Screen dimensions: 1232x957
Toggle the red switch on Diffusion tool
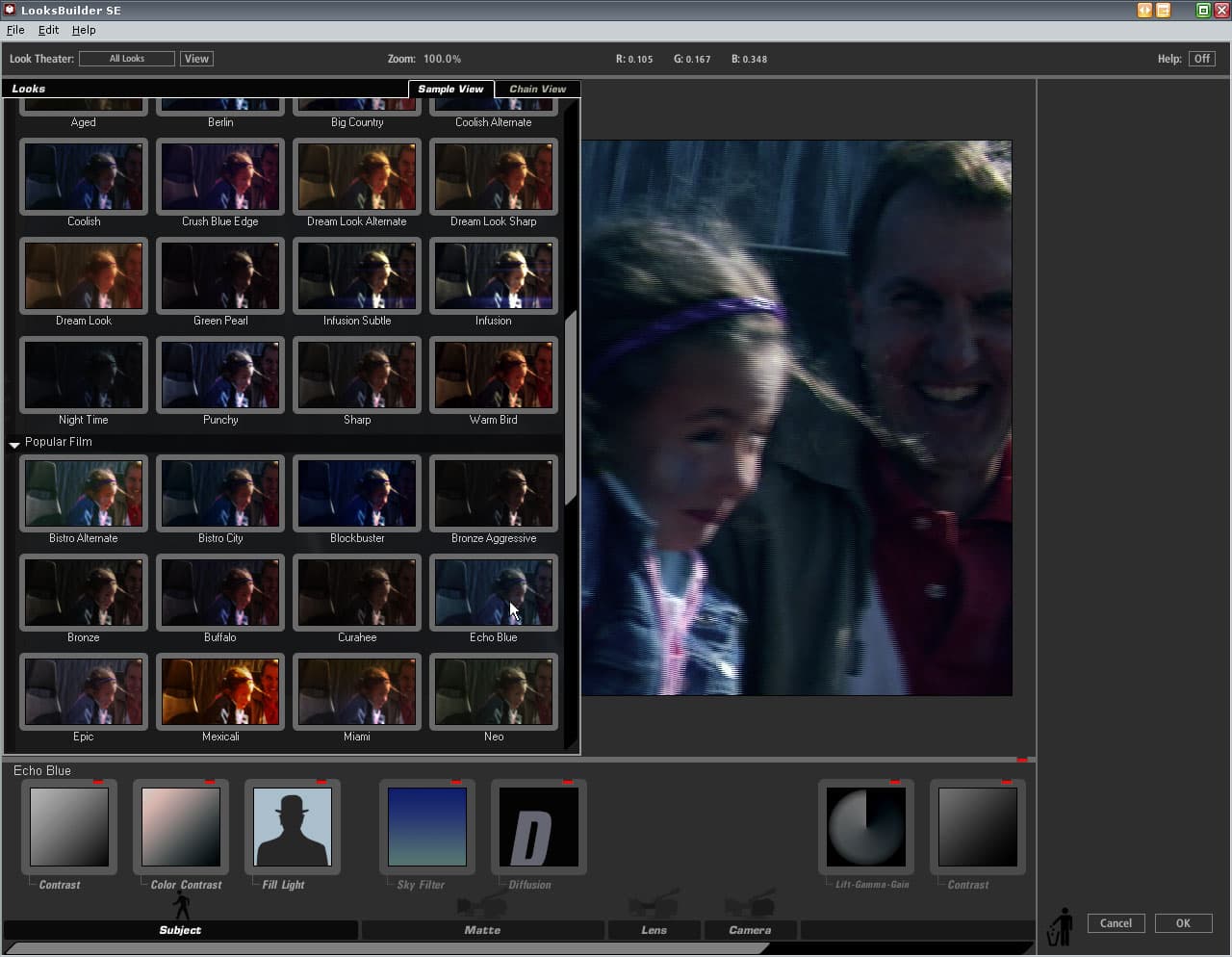[568, 782]
